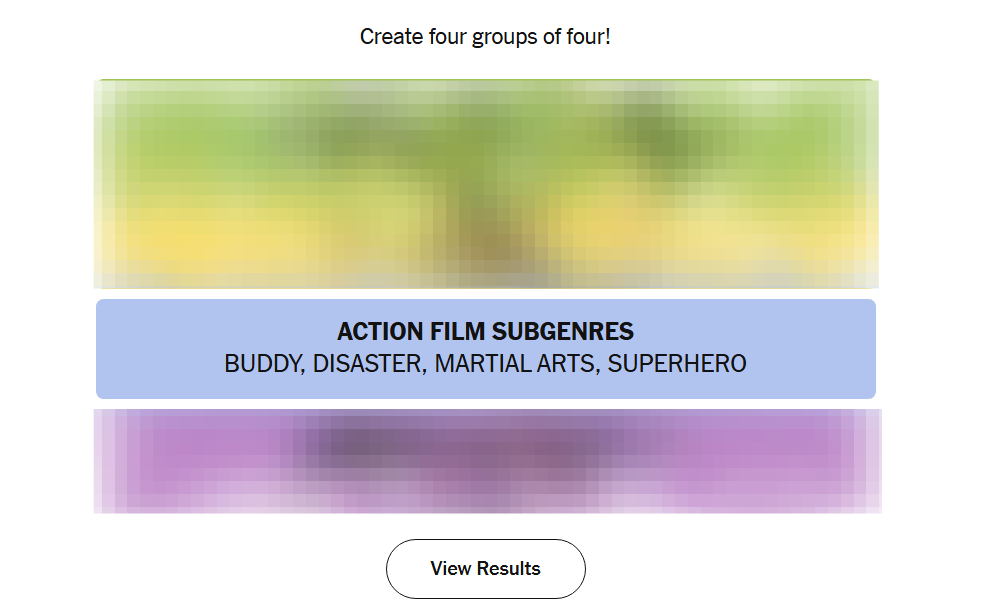
Task: Click the View Results button
Action: (485, 569)
